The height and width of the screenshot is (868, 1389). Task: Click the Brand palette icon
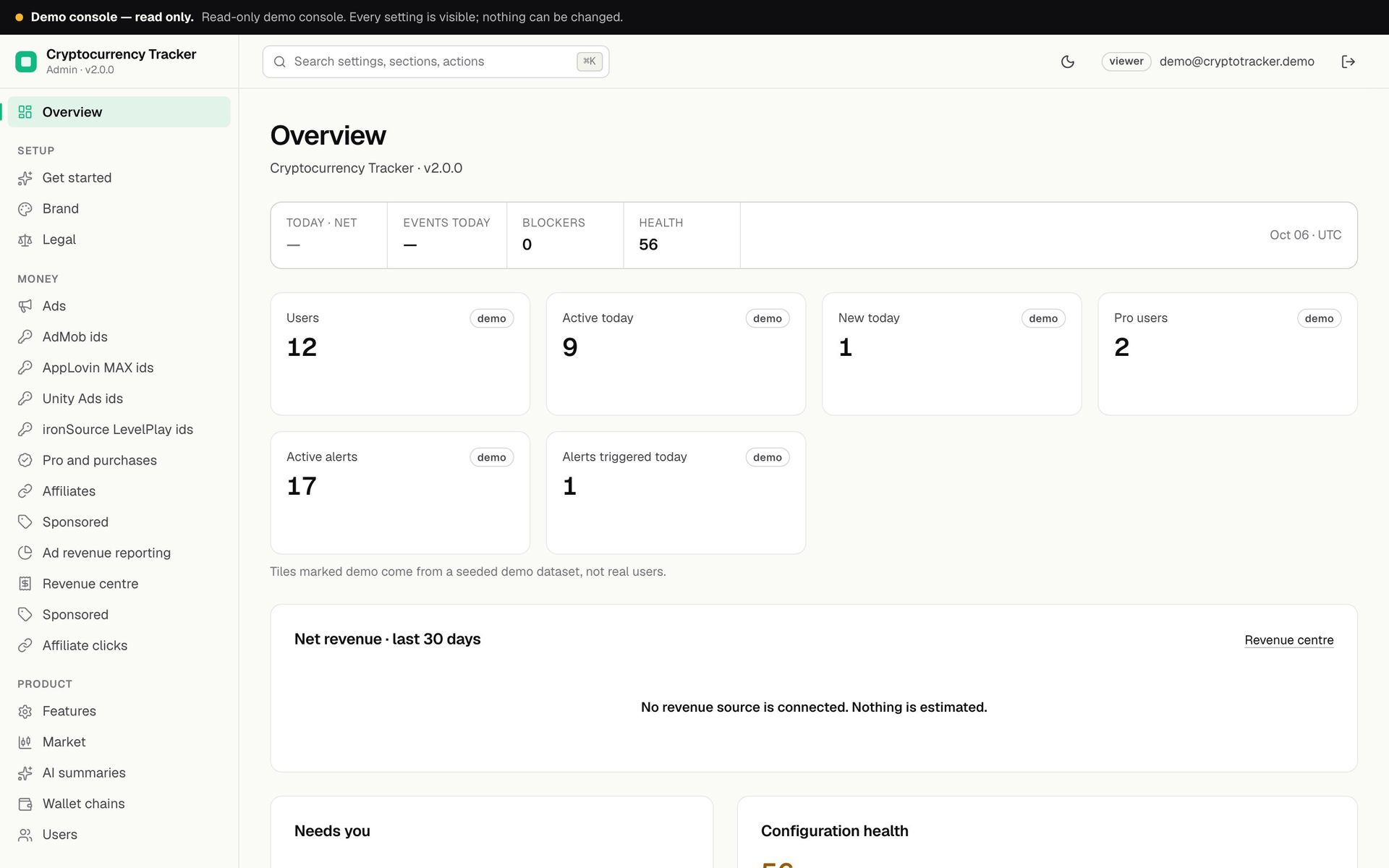click(x=25, y=209)
